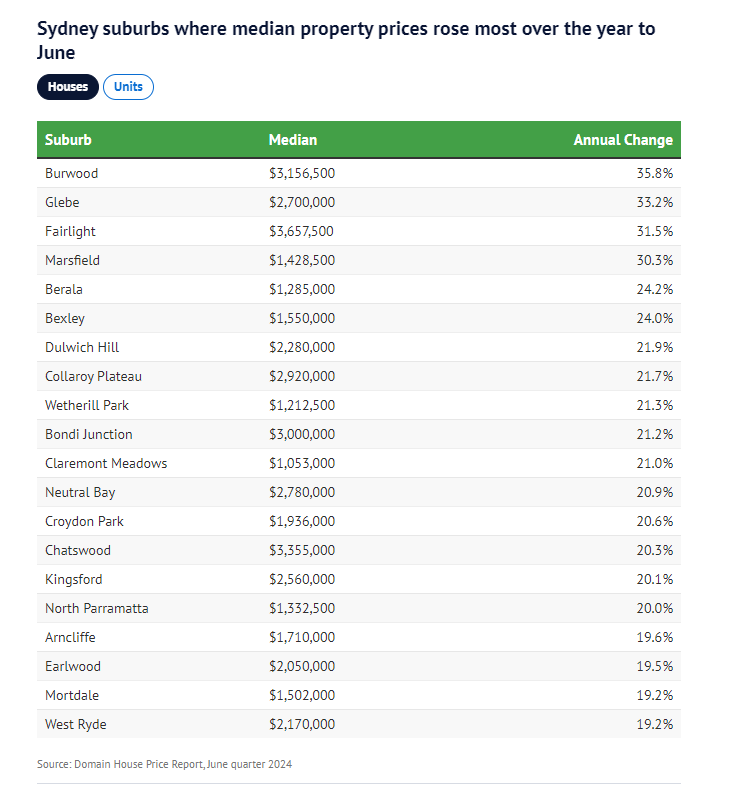Image resolution: width=751 pixels, height=797 pixels.
Task: Click the Collaroy Plateau suburb cell
Action: click(93, 376)
